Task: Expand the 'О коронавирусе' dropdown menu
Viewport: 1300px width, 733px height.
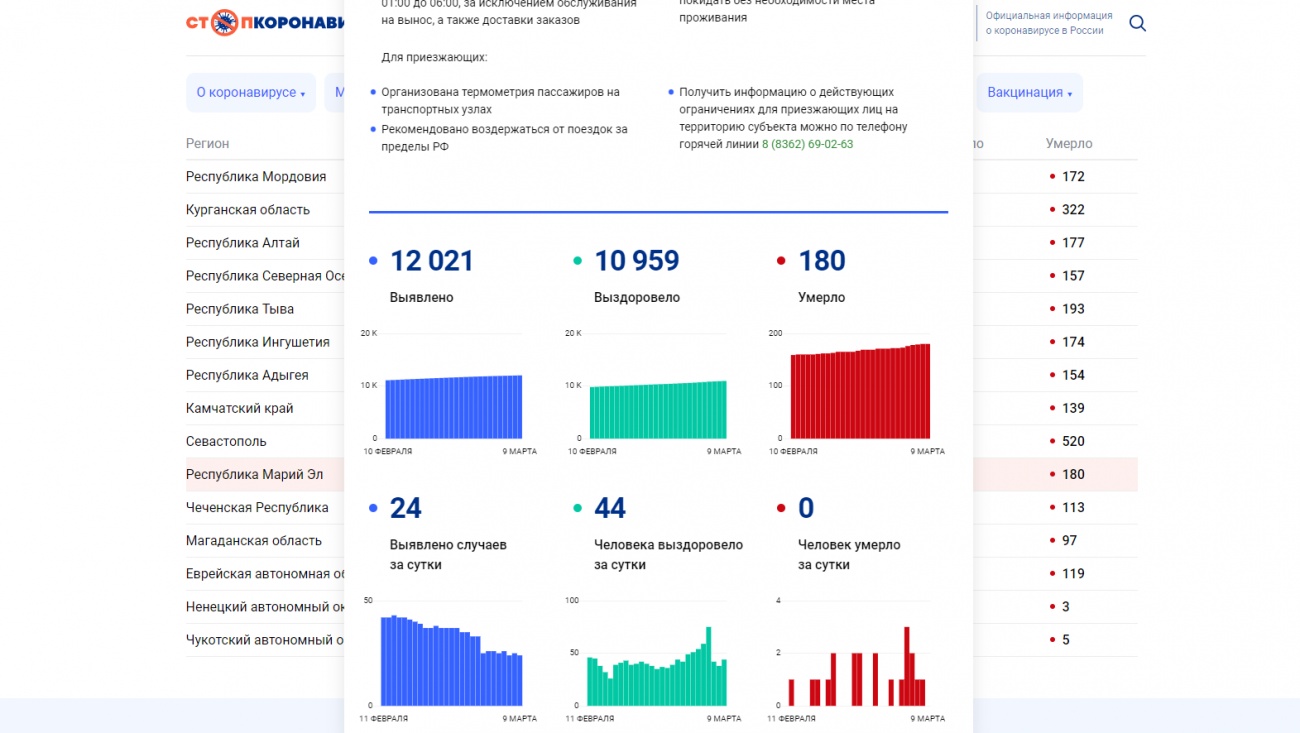Action: (250, 93)
